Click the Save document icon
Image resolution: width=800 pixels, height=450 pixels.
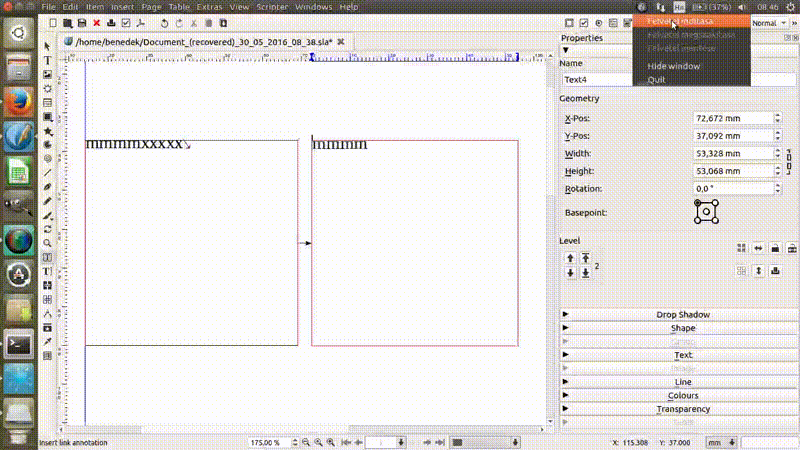click(81, 22)
